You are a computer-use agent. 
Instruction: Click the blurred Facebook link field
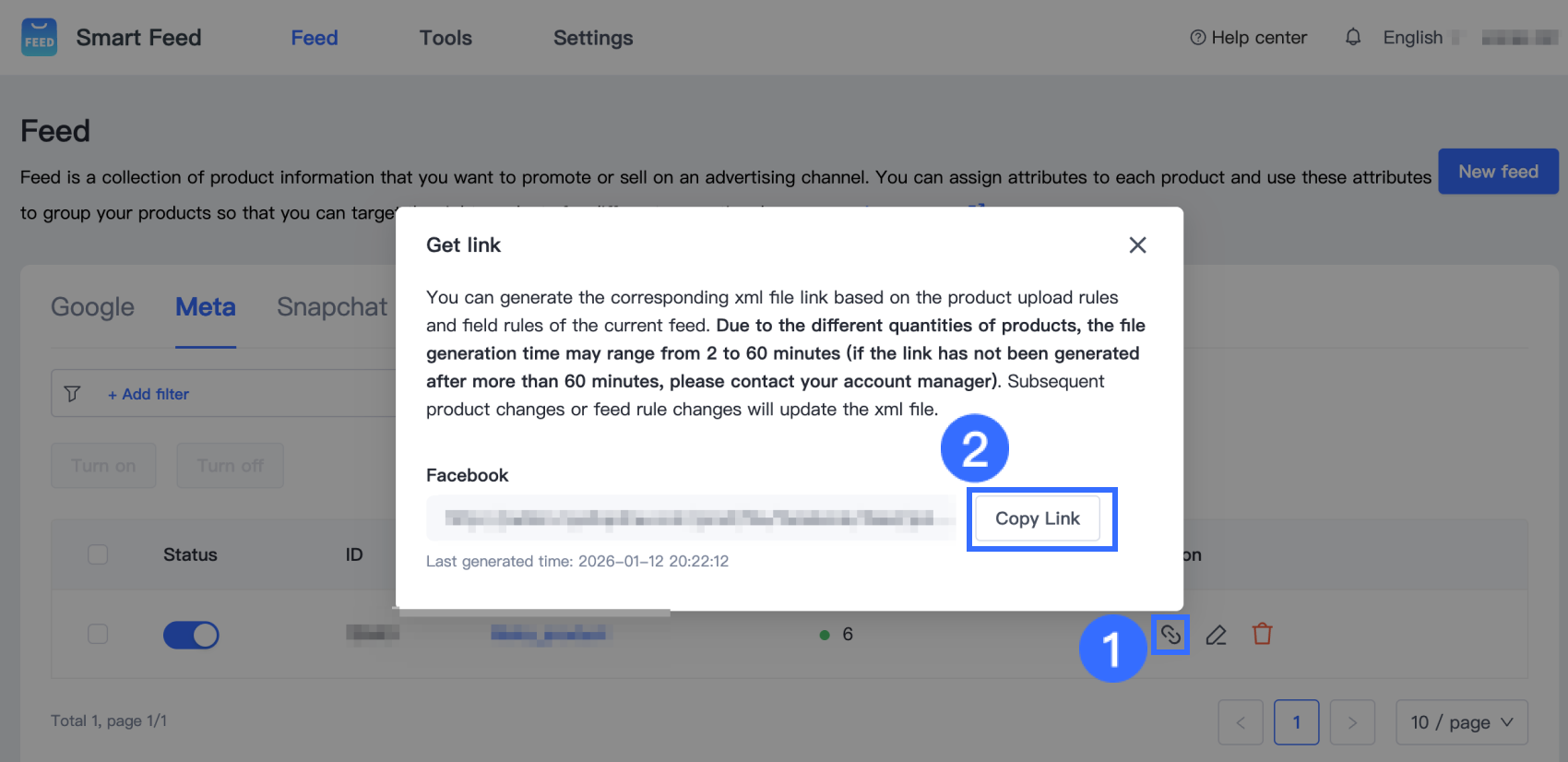point(690,518)
